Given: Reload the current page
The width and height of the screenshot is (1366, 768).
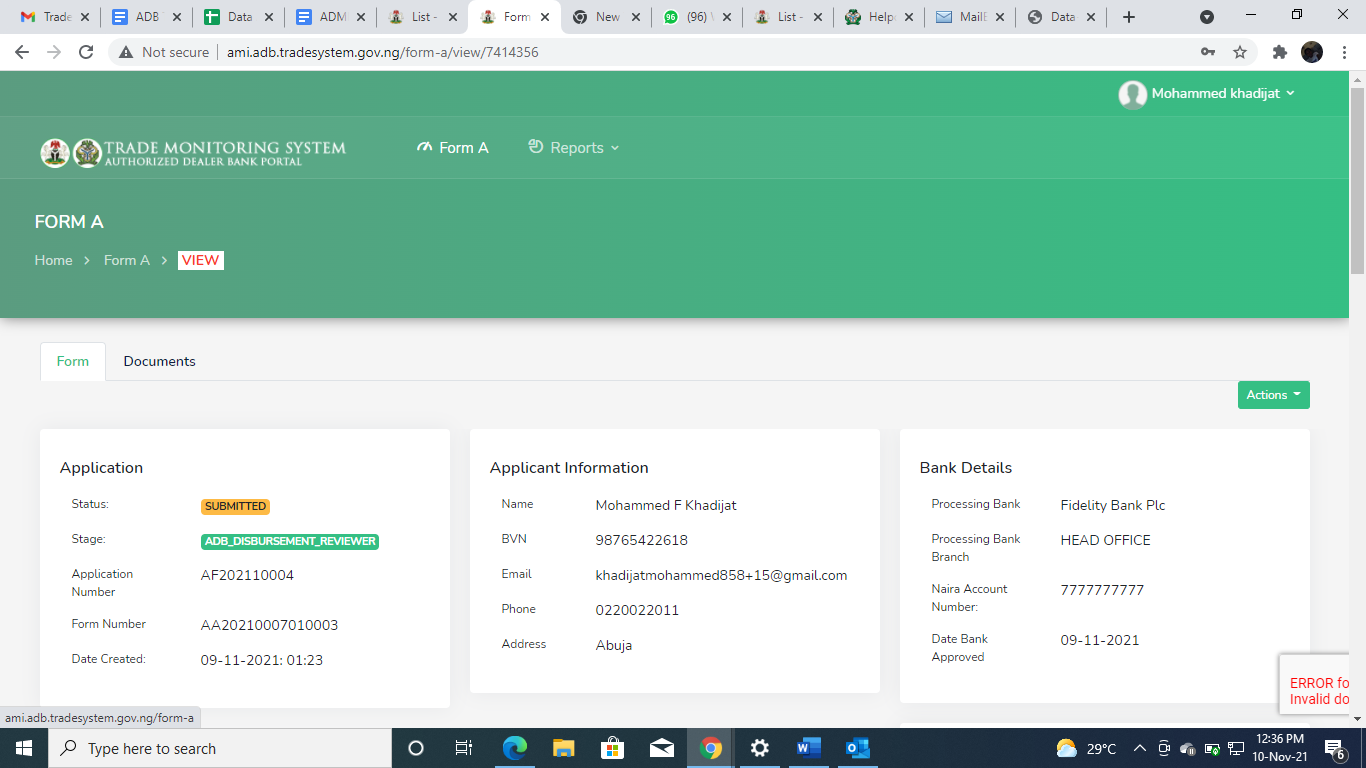Looking at the screenshot, I should [86, 52].
